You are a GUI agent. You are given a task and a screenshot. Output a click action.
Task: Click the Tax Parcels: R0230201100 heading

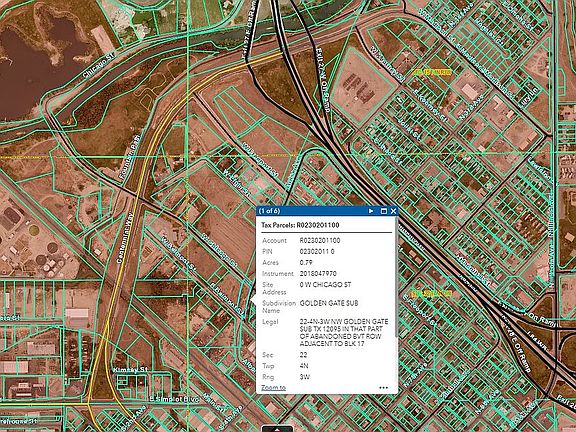(300, 225)
